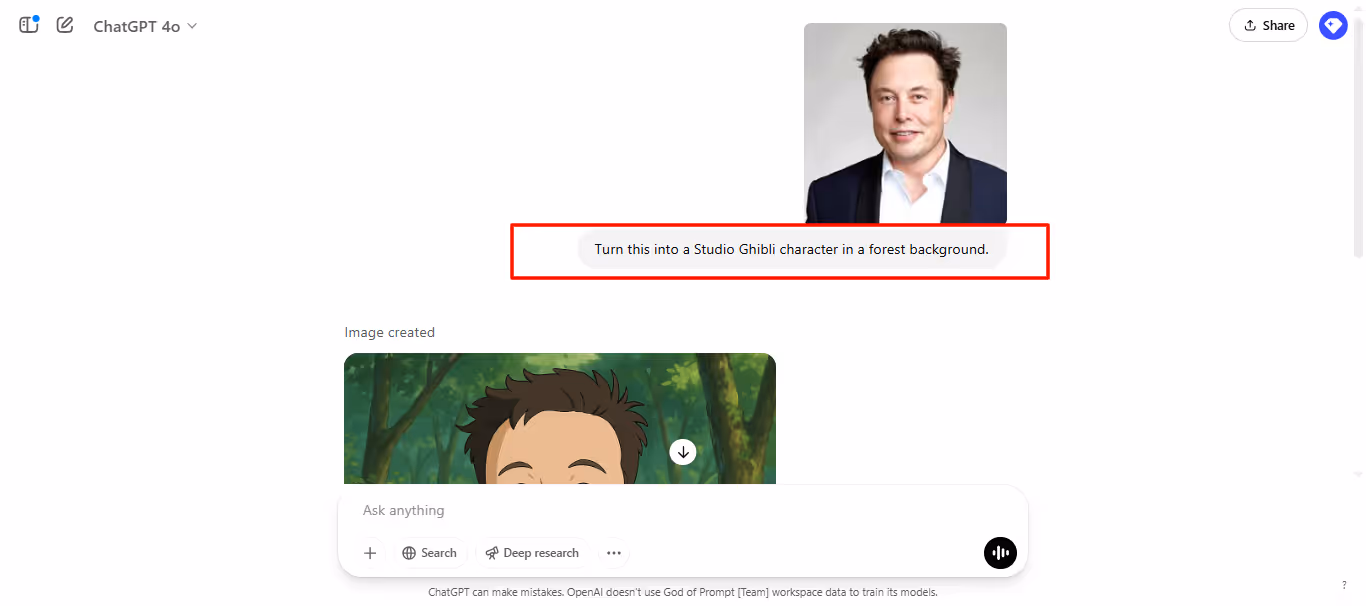Open the blue profile avatar menu
The width and height of the screenshot is (1366, 606).
pos(1333,25)
